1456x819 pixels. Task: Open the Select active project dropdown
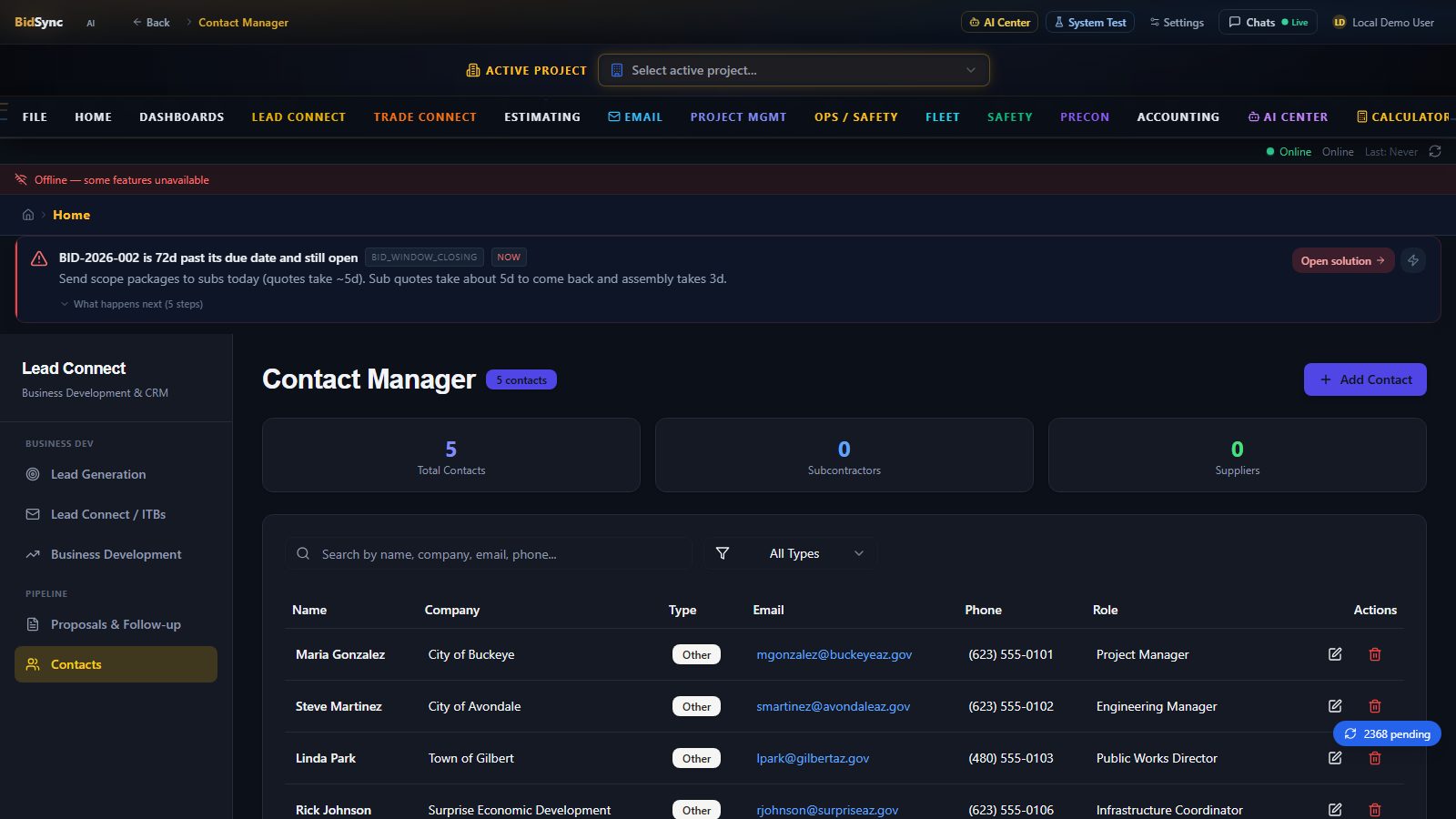[794, 70]
